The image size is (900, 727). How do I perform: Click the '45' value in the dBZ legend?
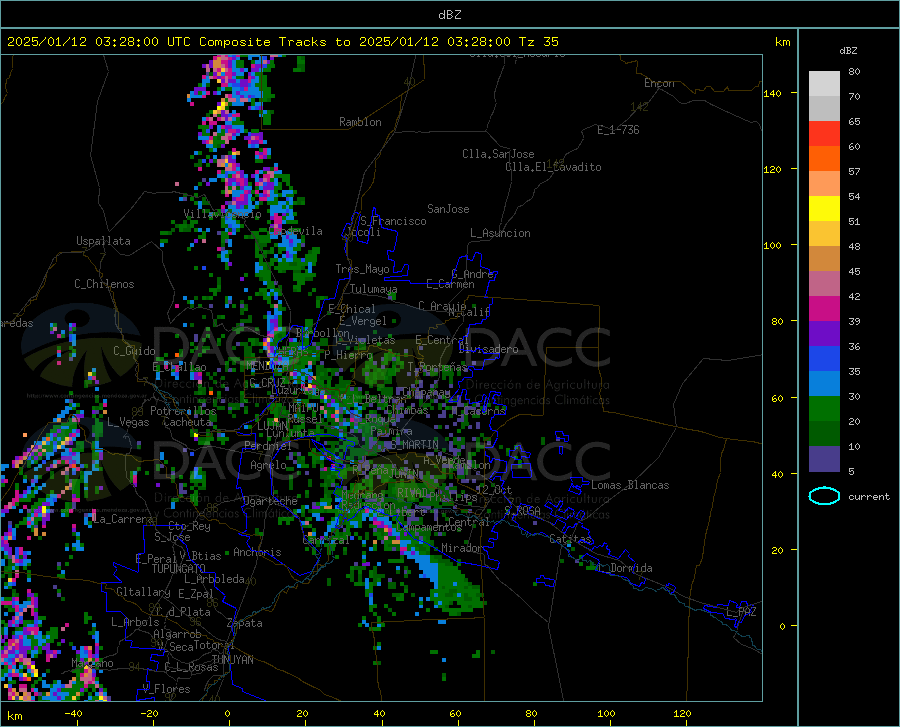854,271
